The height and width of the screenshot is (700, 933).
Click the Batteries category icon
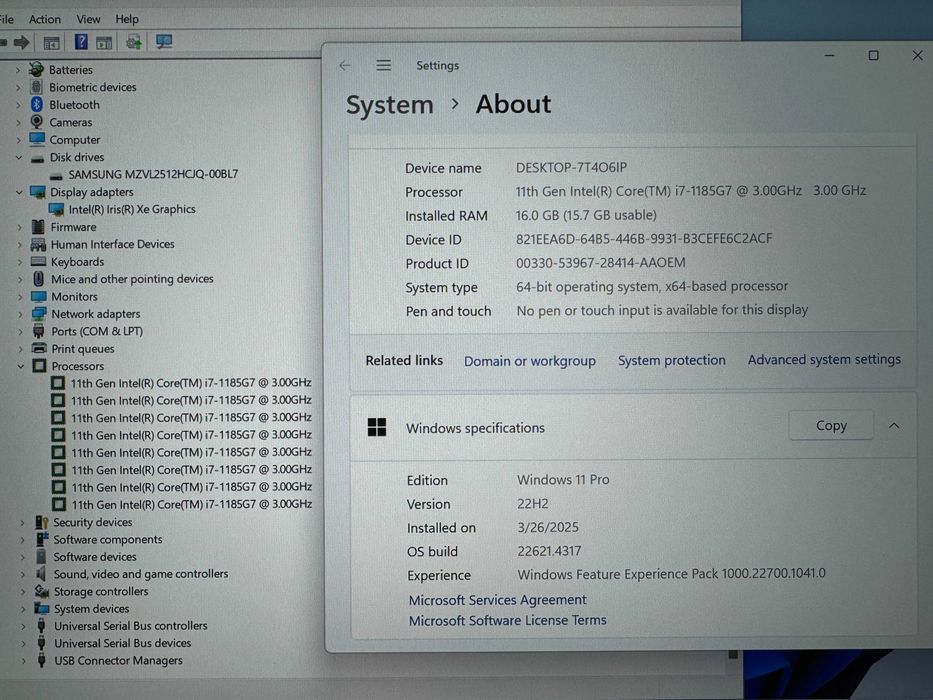click(x=36, y=69)
